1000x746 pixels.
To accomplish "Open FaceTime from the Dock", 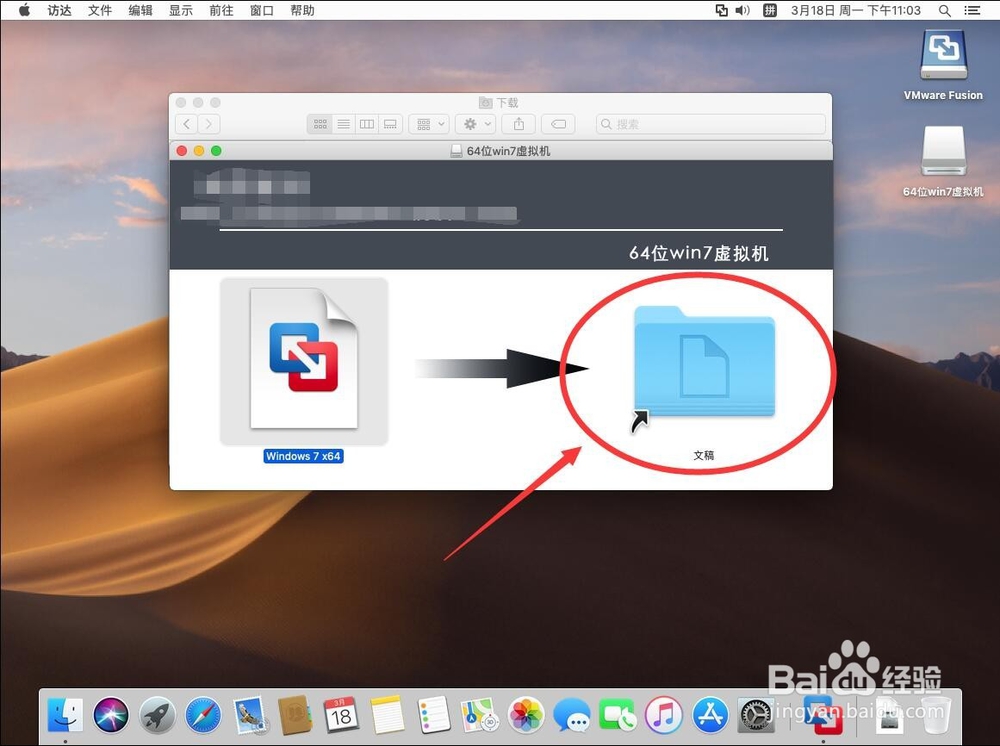I will pyautogui.click(x=618, y=714).
